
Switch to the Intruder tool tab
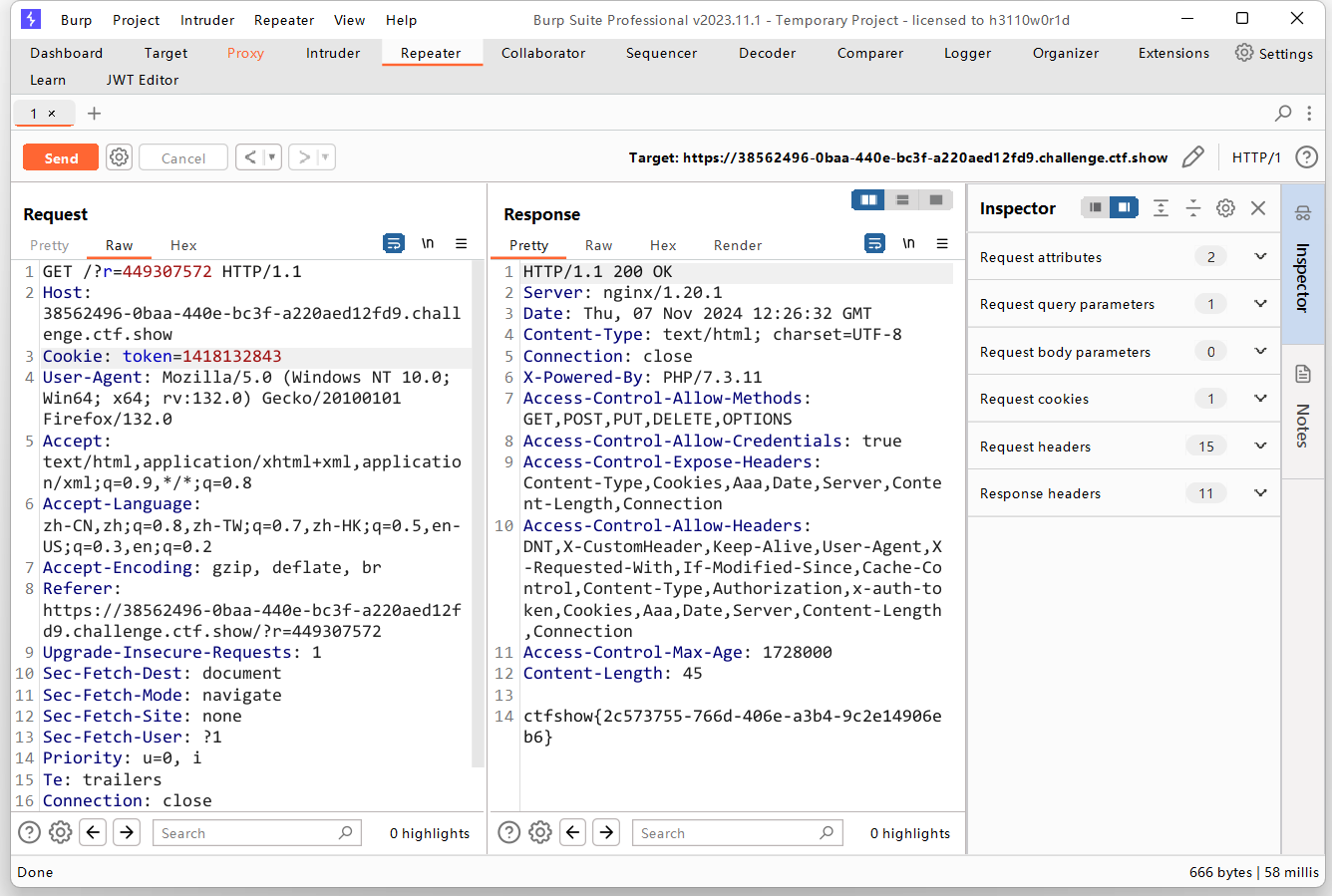(x=333, y=53)
